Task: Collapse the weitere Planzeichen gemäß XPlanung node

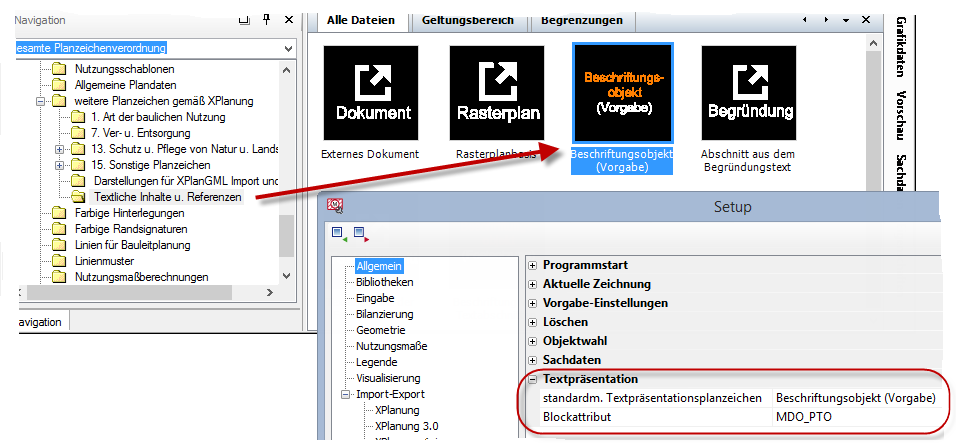Action: pyautogui.click(x=41, y=101)
